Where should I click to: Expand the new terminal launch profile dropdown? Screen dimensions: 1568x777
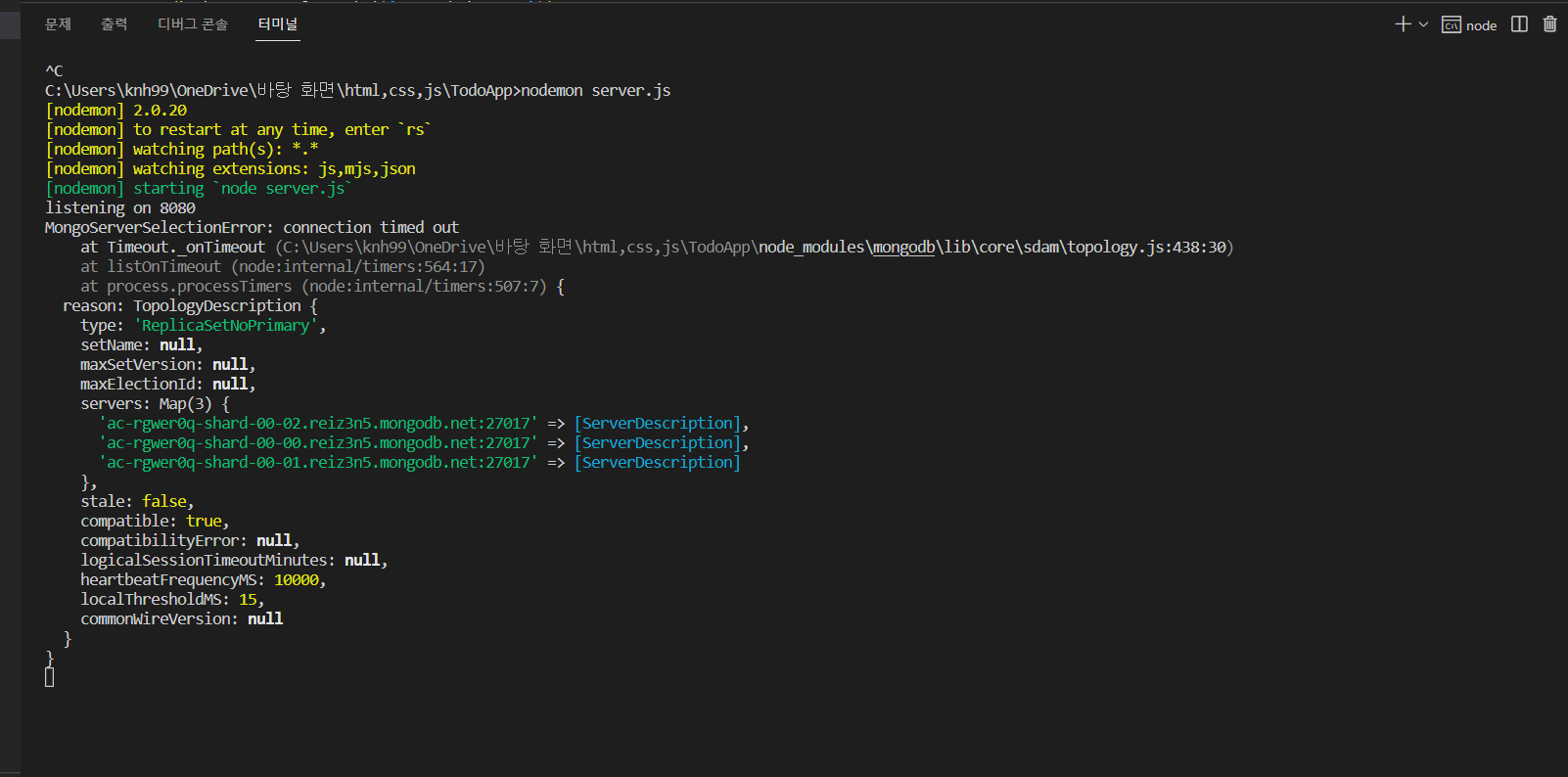point(1423,24)
